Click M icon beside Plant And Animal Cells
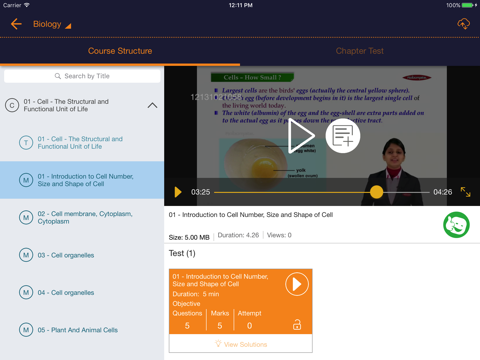Screen dimensions: 480x360 (x=26, y=330)
